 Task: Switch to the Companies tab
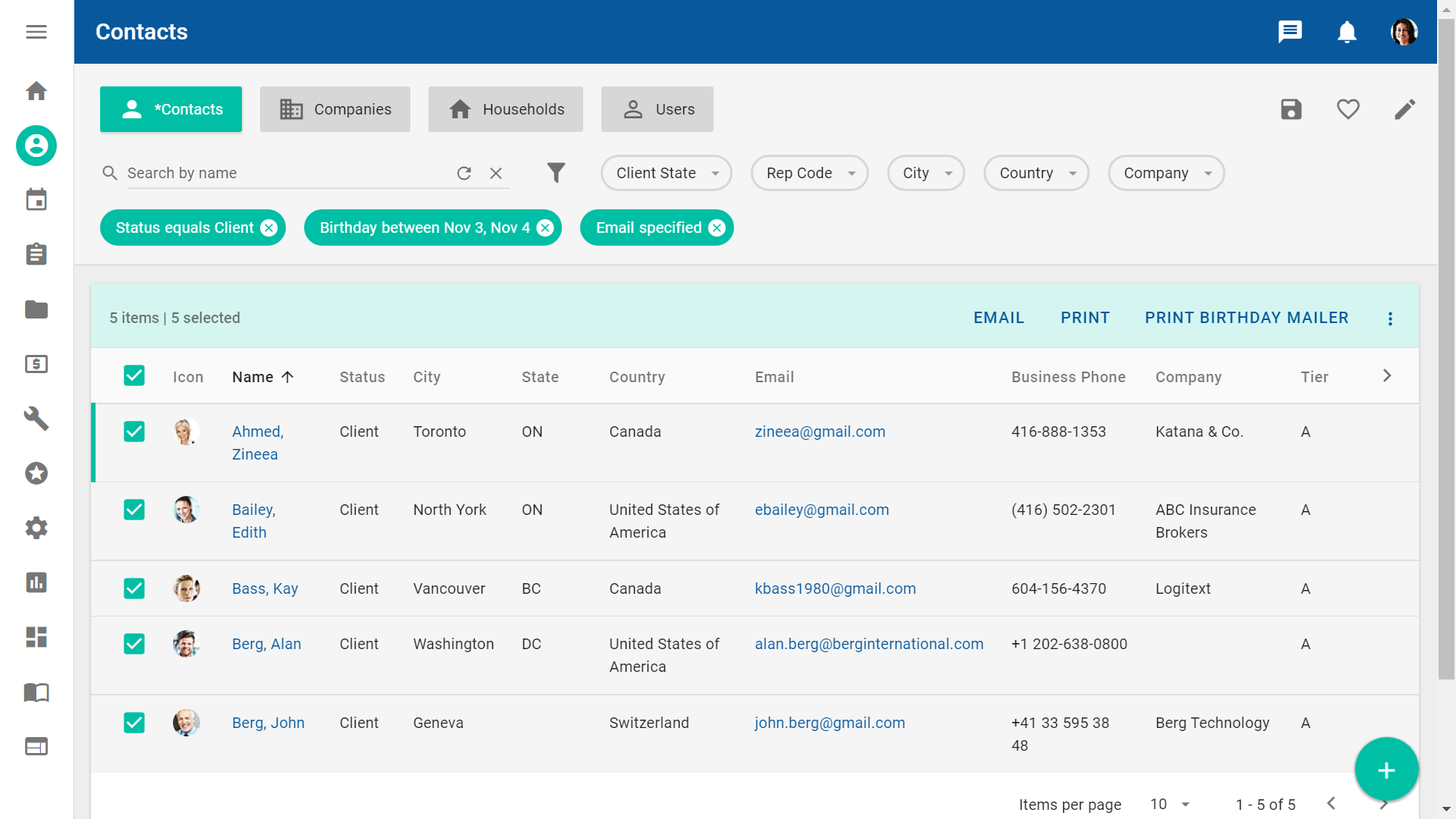pos(335,109)
